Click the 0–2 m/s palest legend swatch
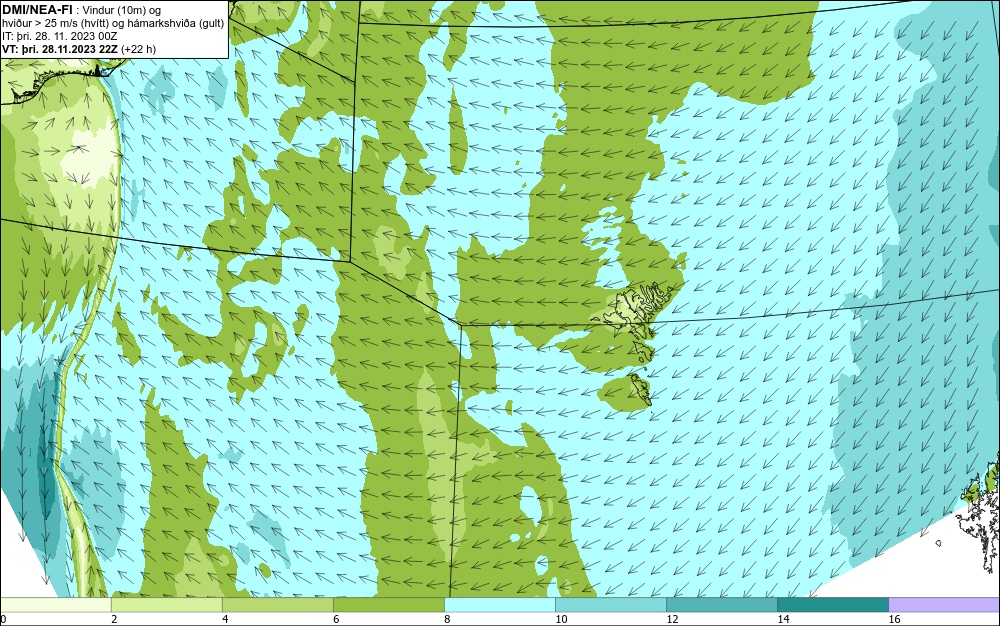The image size is (1000, 626). click(55, 605)
